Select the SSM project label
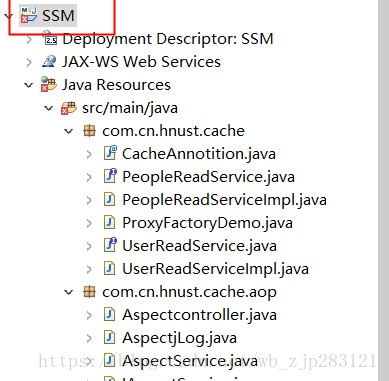 pyautogui.click(x=58, y=15)
